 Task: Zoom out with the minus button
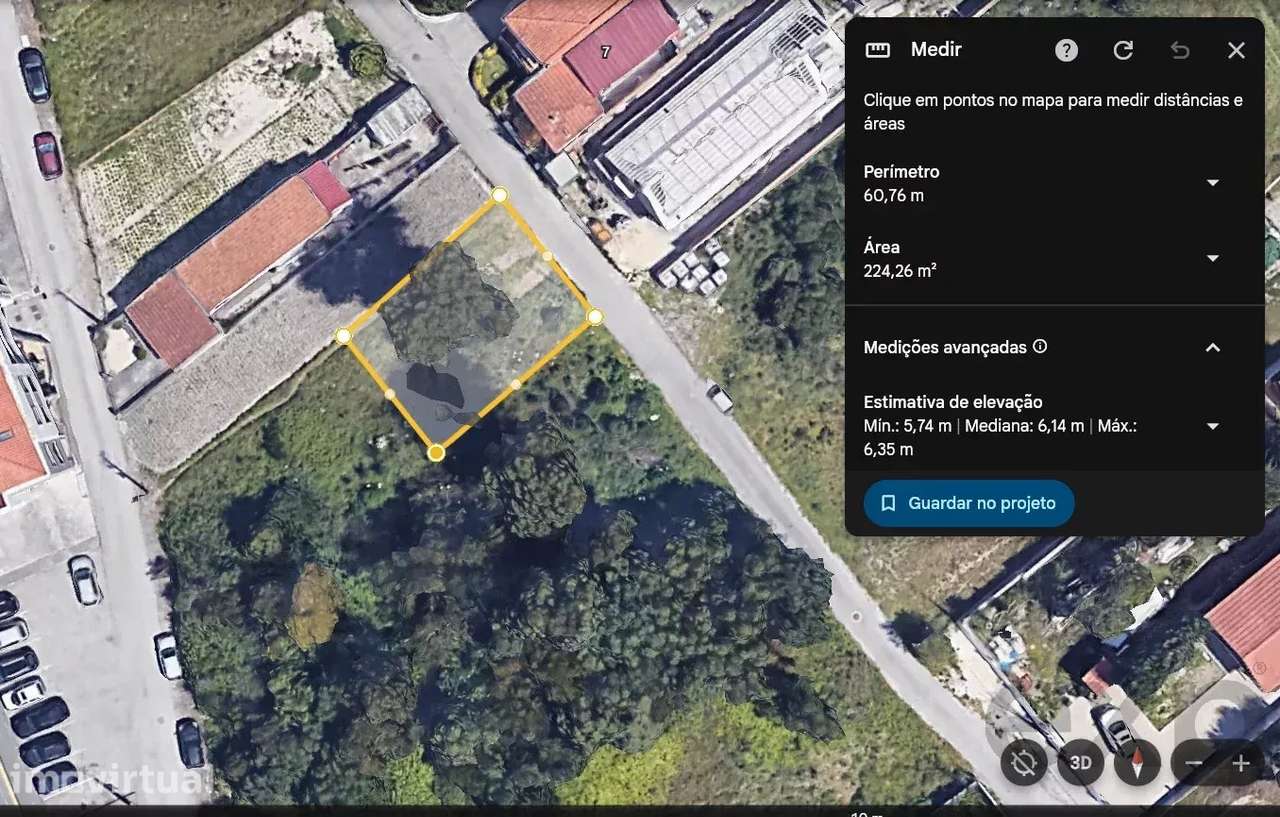[1194, 763]
